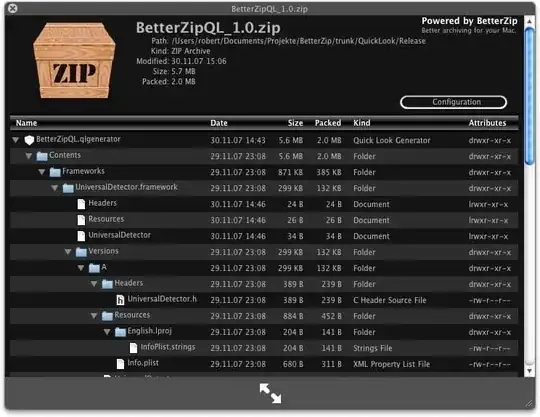Collapse the Resources folder under A
Viewport: 540px width, 417px height.
coord(94,316)
